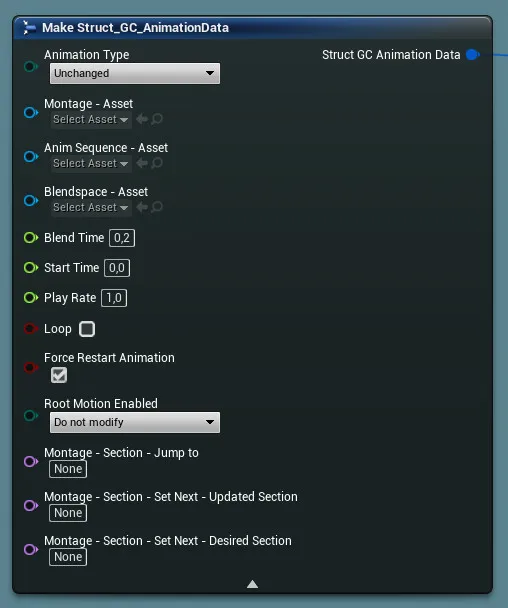
Task: Collapse node with bottom triangle arrow
Action: click(x=252, y=584)
